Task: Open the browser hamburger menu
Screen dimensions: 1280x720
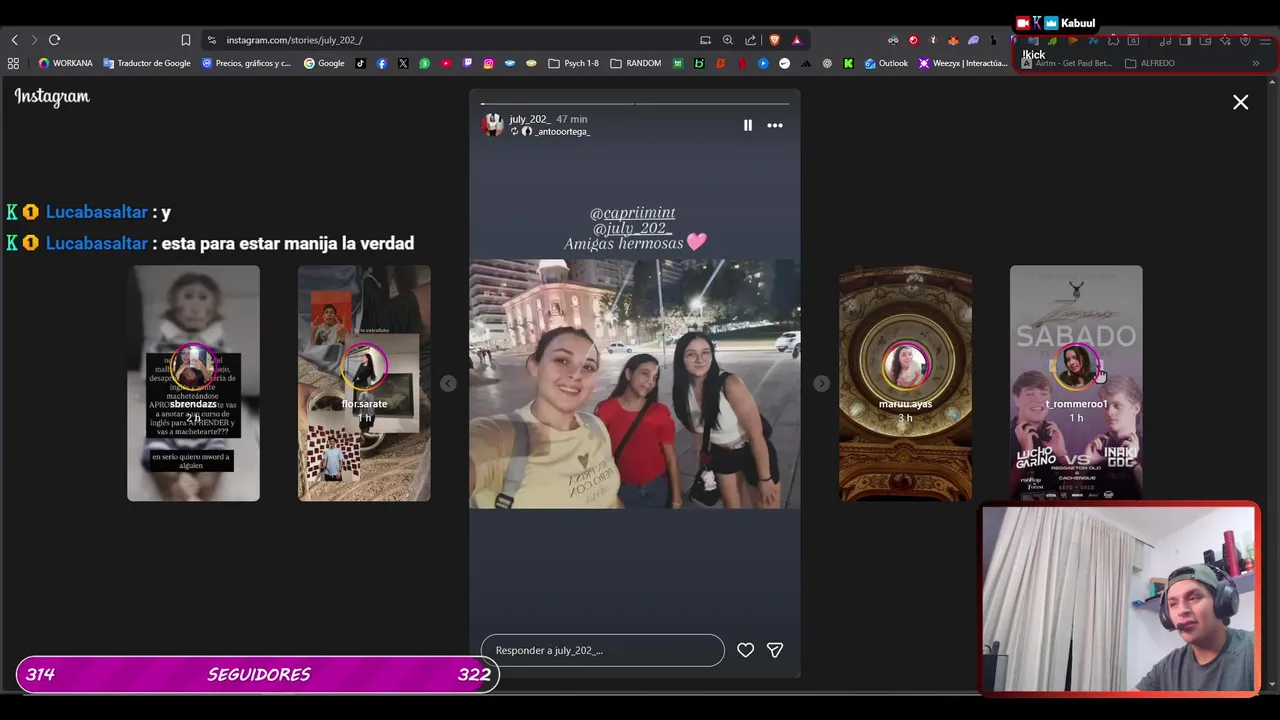Action: [1265, 41]
